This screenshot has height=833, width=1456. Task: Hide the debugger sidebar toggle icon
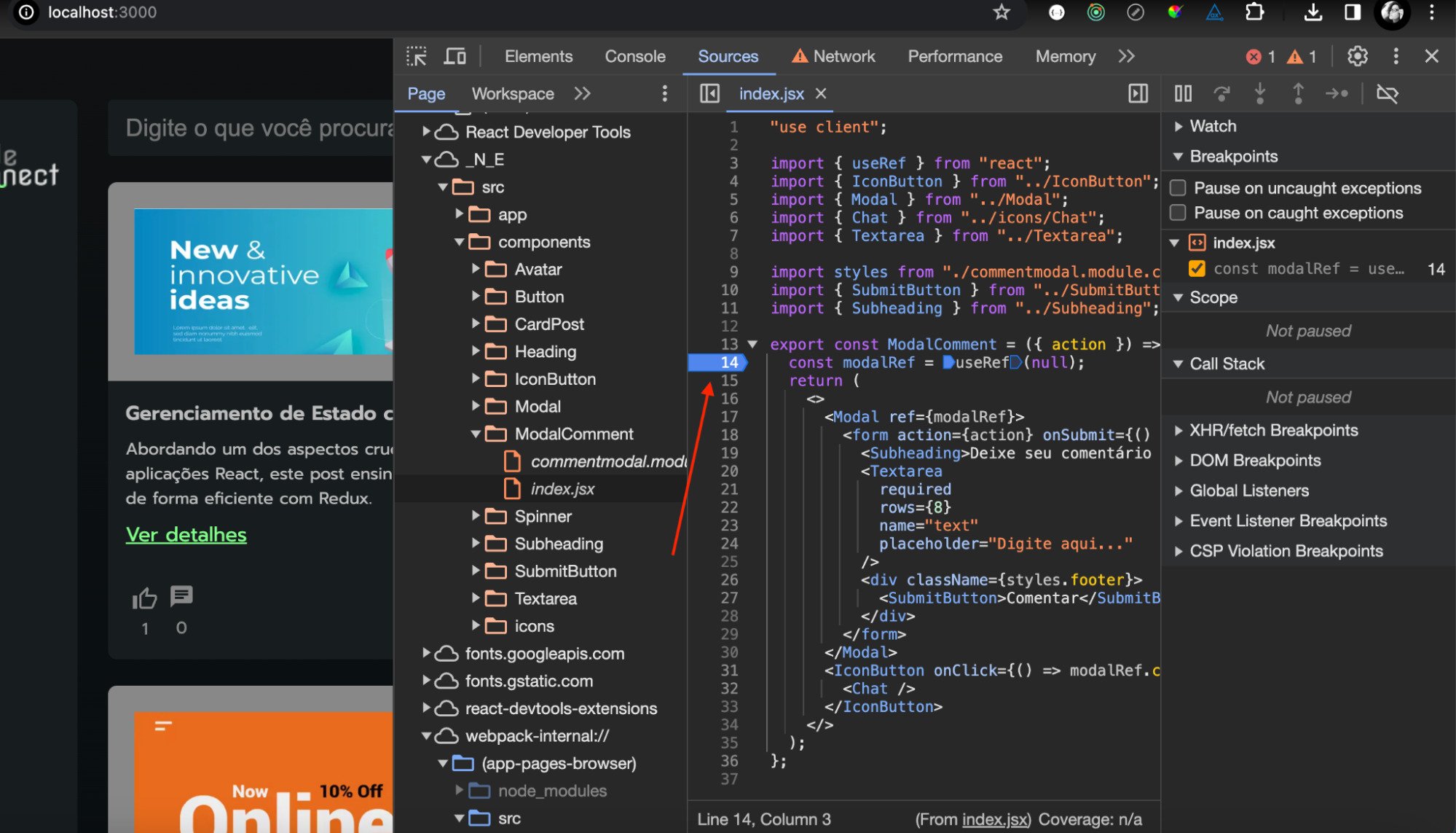pyautogui.click(x=1138, y=93)
